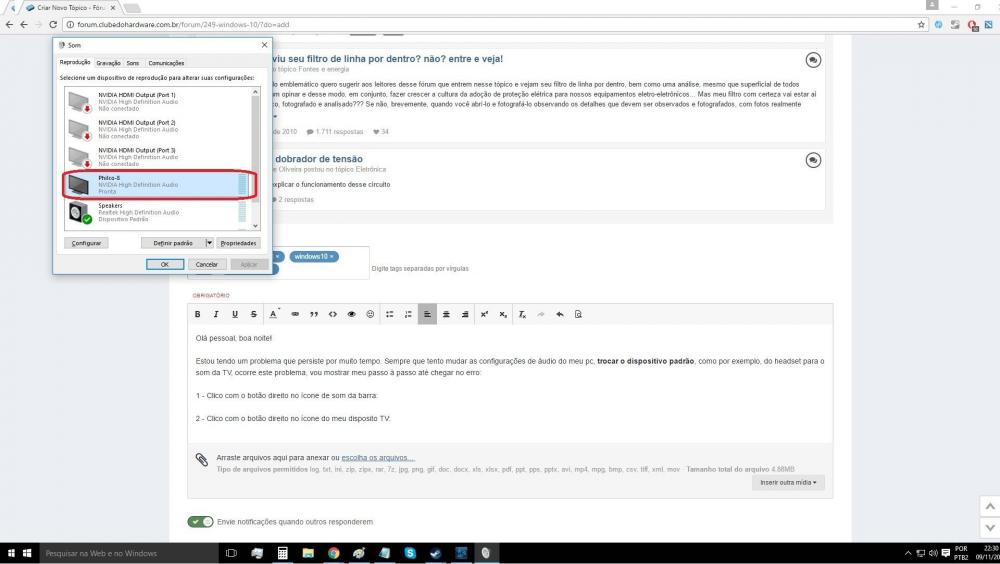Open the Comunicações tab in Som dialog

(x=166, y=63)
